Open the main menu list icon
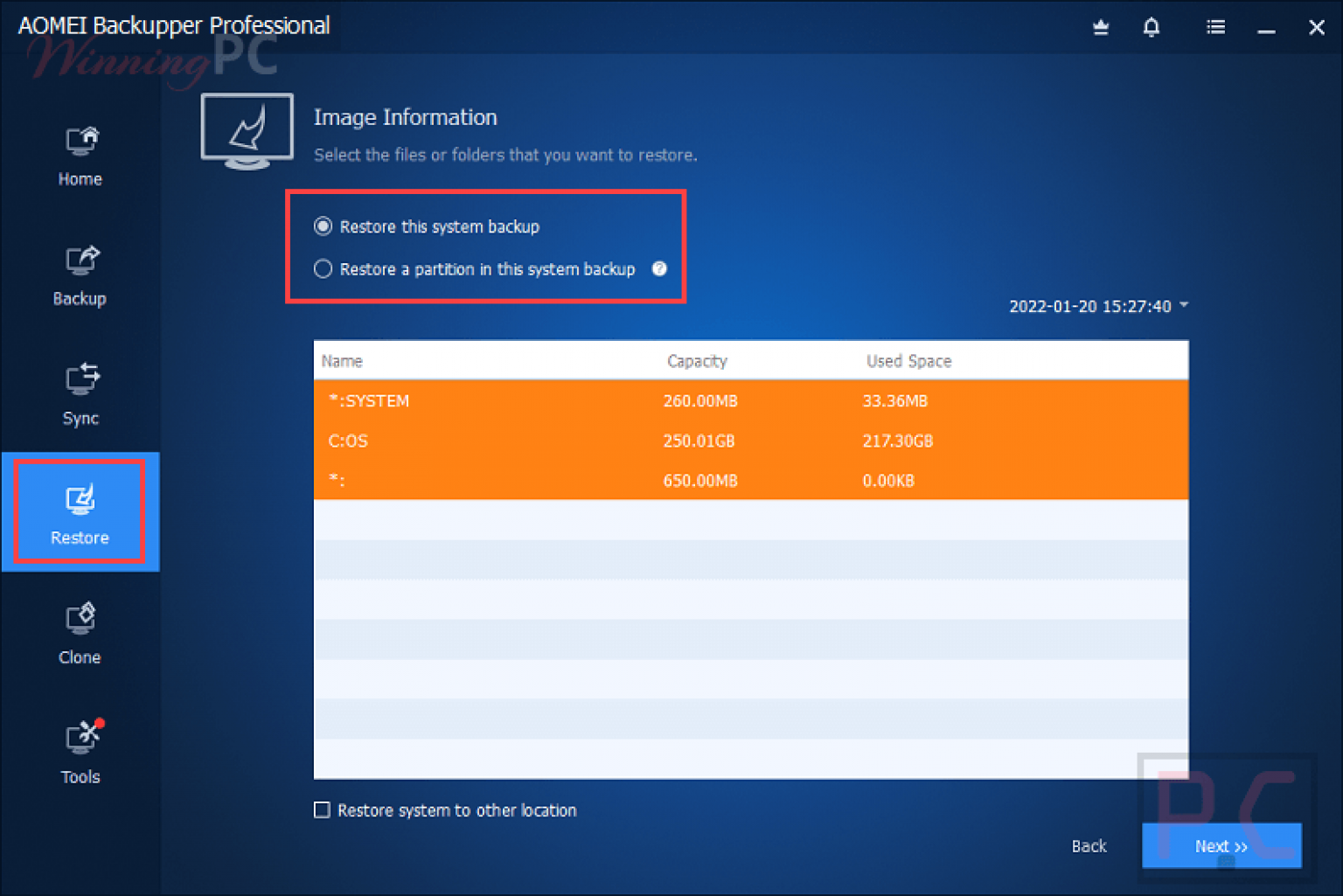The height and width of the screenshot is (896, 1343). point(1215,27)
